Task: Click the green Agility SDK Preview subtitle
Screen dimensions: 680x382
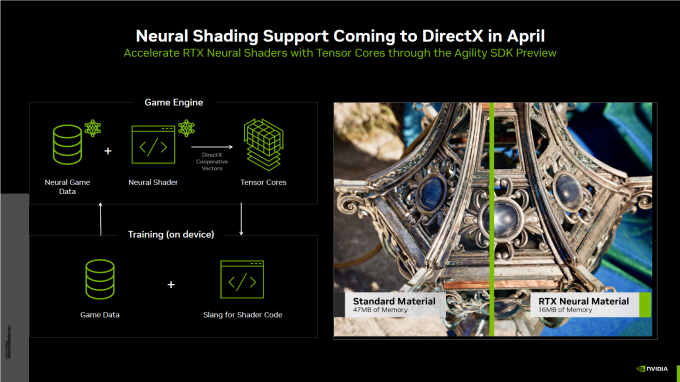Action: coord(340,53)
